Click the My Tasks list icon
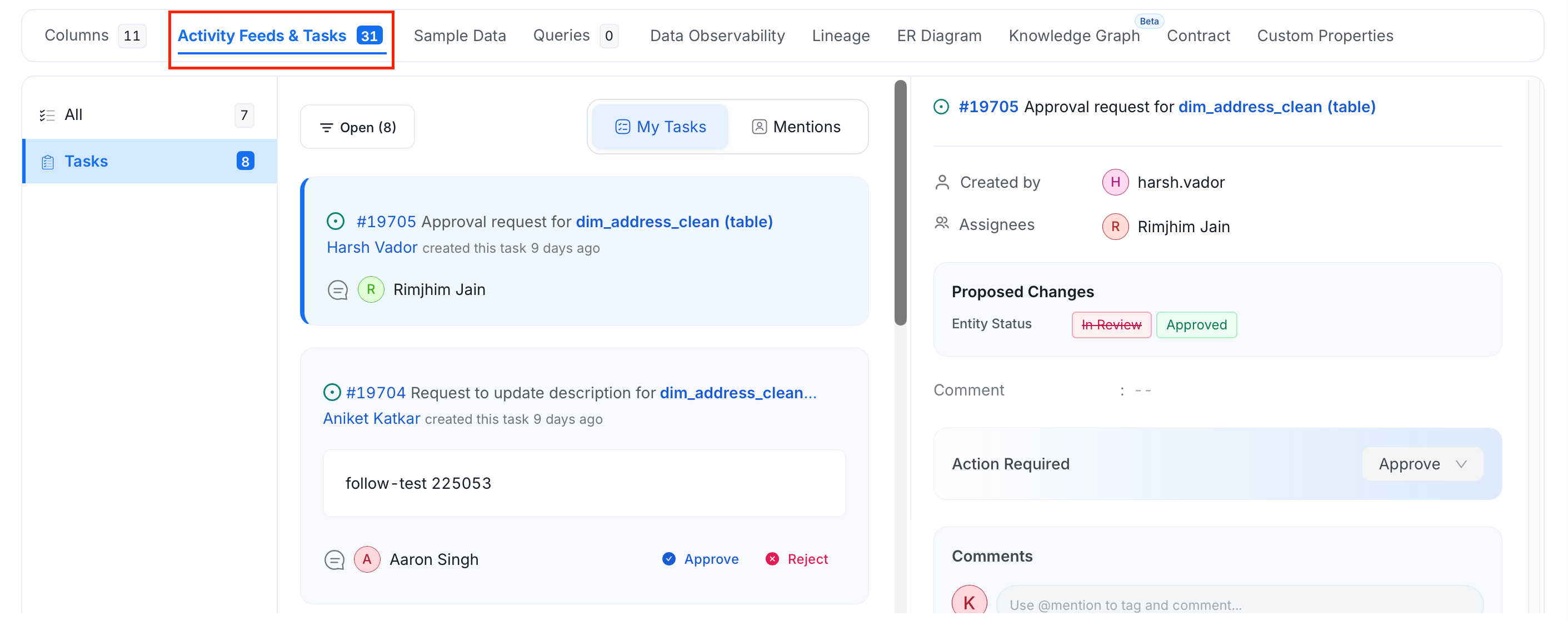The height and width of the screenshot is (621, 1568). point(622,127)
